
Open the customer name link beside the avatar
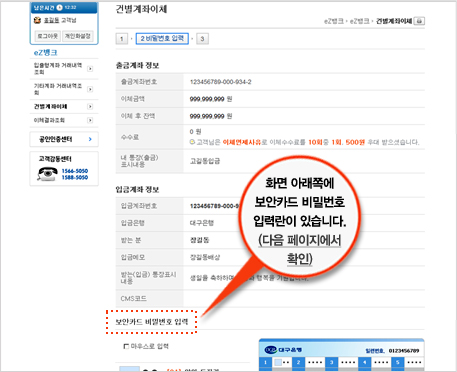point(52,20)
